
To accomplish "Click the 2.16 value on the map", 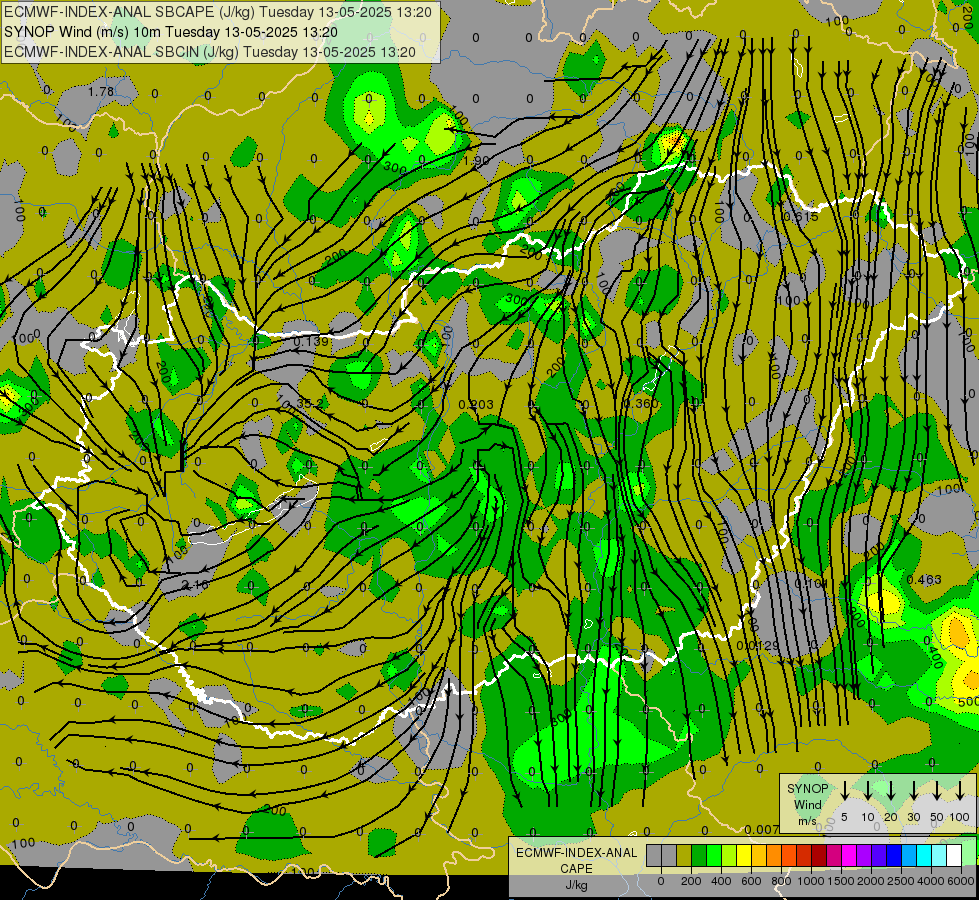I will (195, 585).
